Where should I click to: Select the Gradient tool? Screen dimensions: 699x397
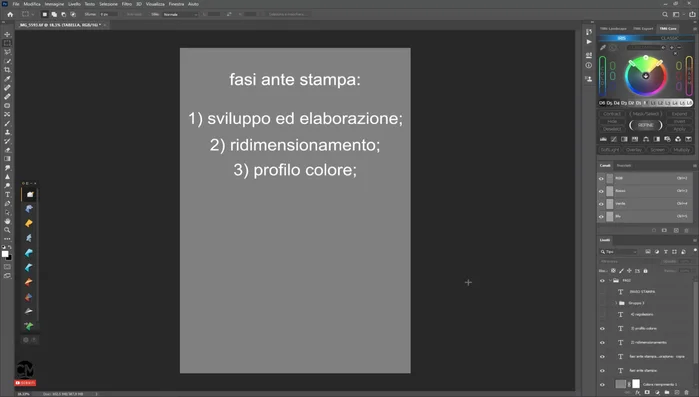tap(7, 159)
